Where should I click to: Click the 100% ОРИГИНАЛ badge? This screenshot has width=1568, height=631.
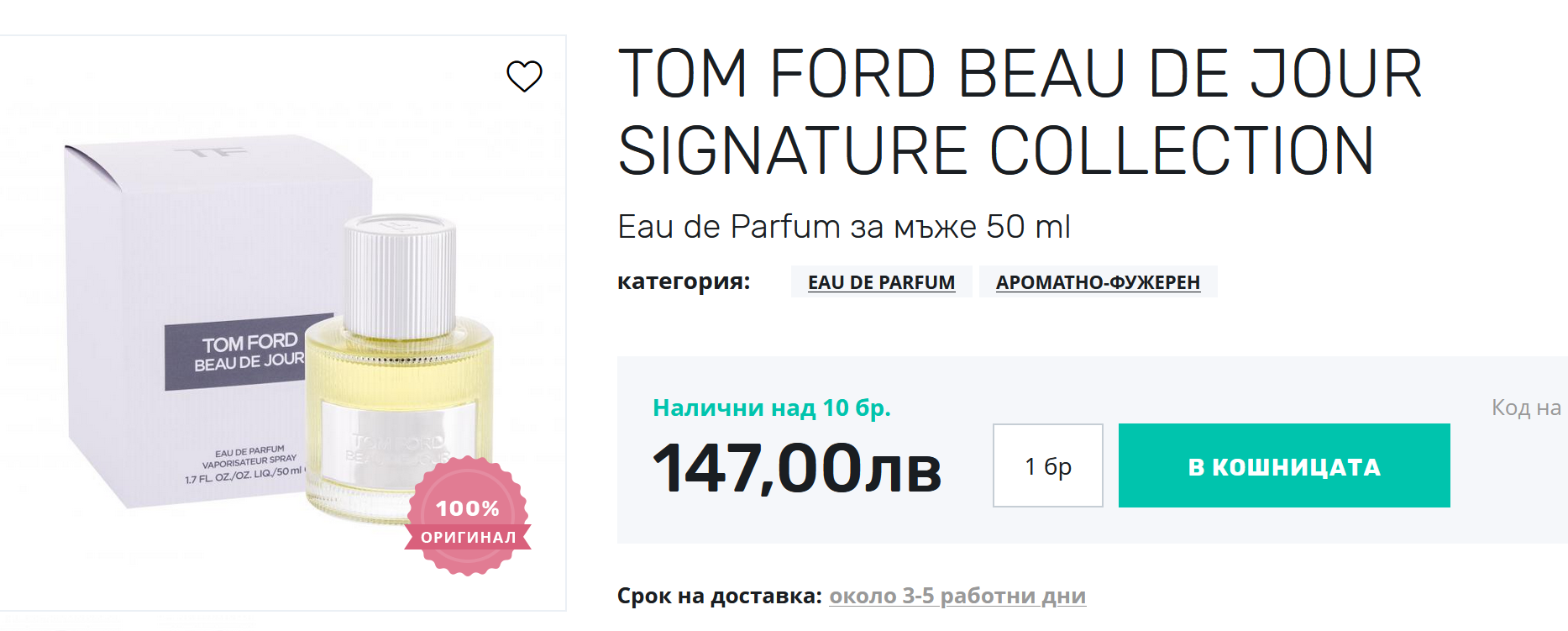coord(468,517)
